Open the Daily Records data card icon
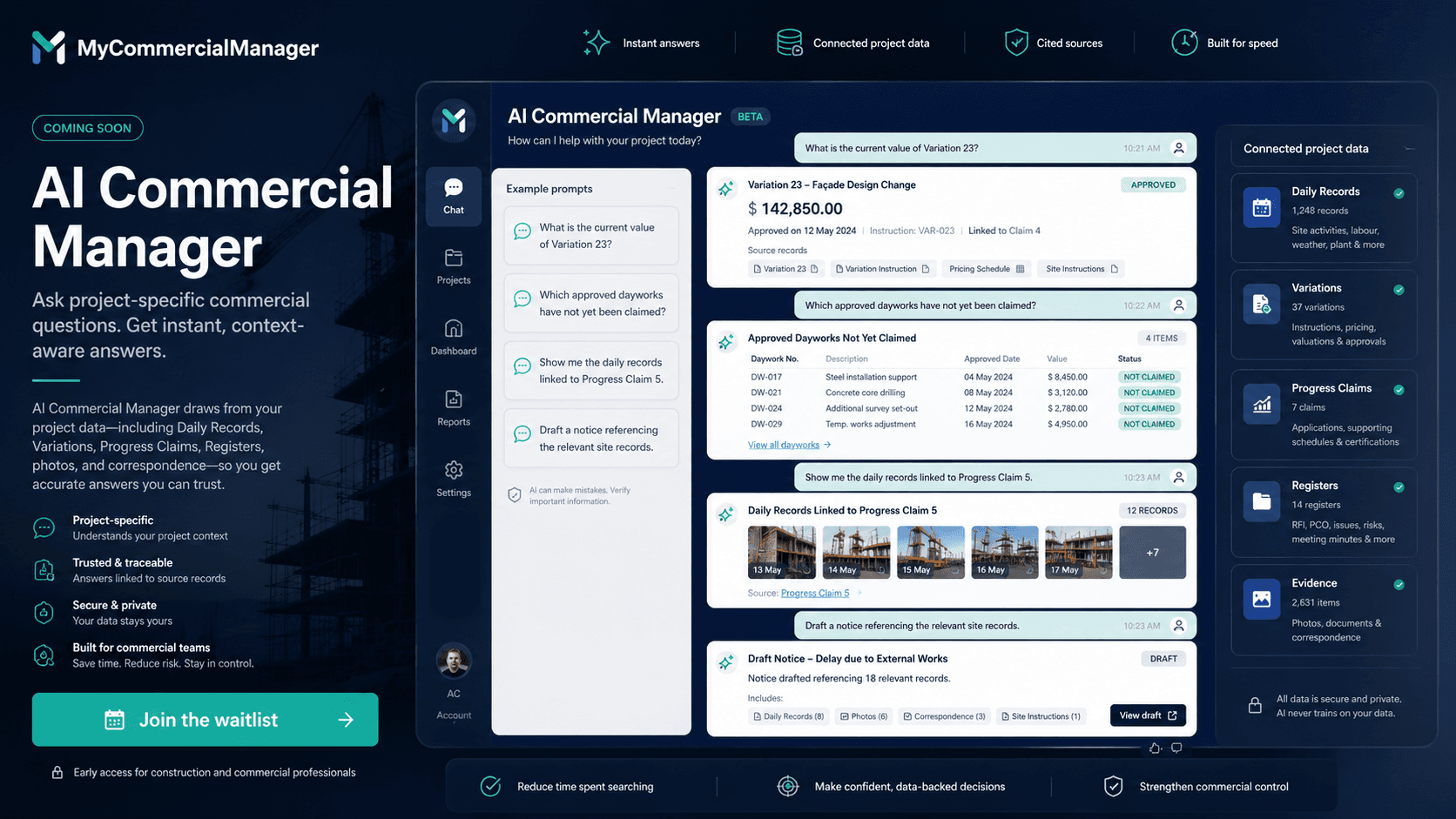Viewport: 1456px width, 819px height. tap(1261, 208)
